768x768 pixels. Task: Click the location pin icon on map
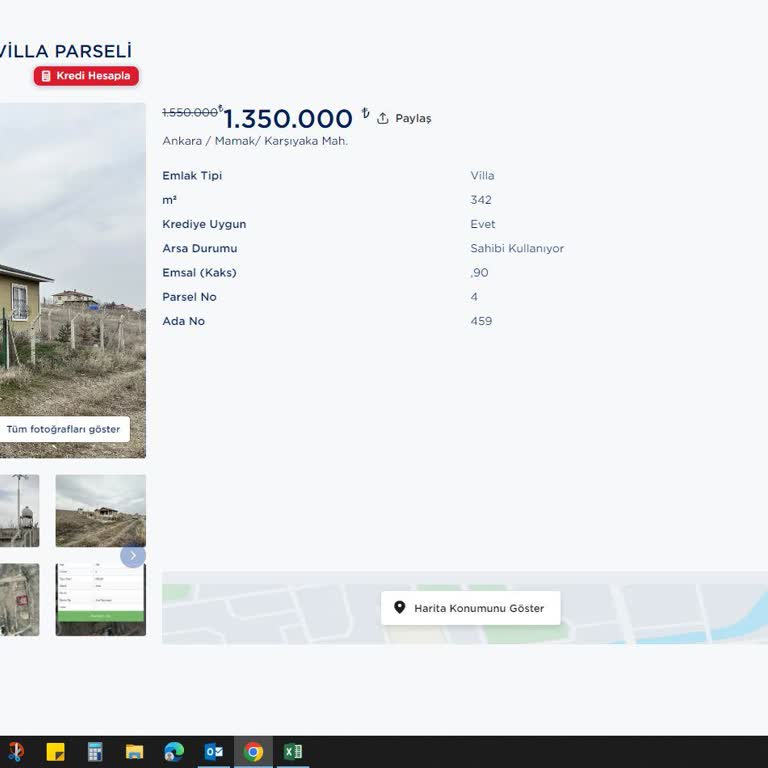[400, 608]
